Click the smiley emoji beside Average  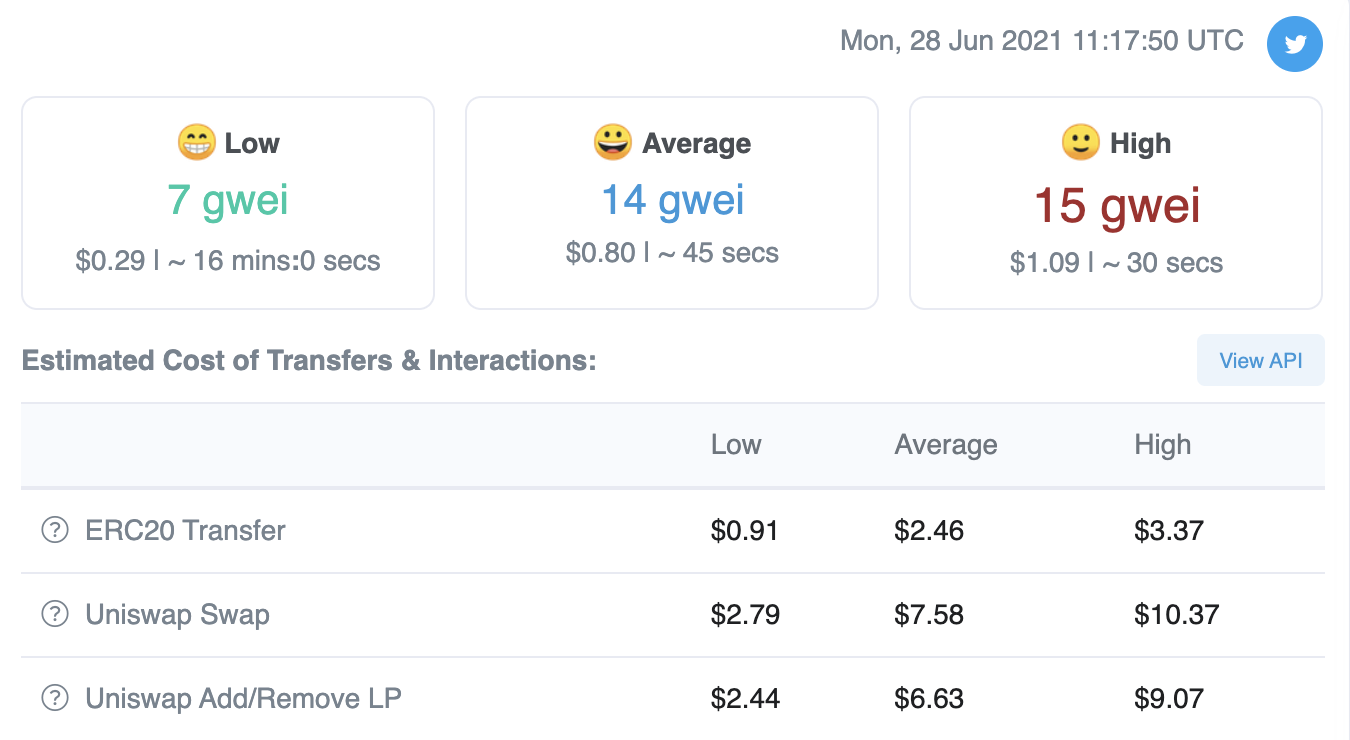613,143
